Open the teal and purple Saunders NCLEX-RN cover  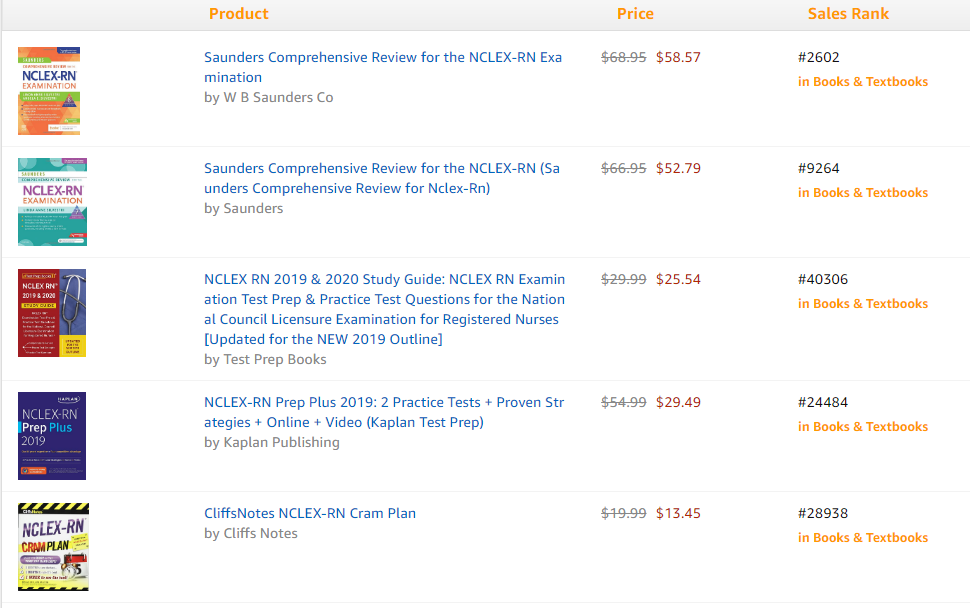(x=52, y=202)
